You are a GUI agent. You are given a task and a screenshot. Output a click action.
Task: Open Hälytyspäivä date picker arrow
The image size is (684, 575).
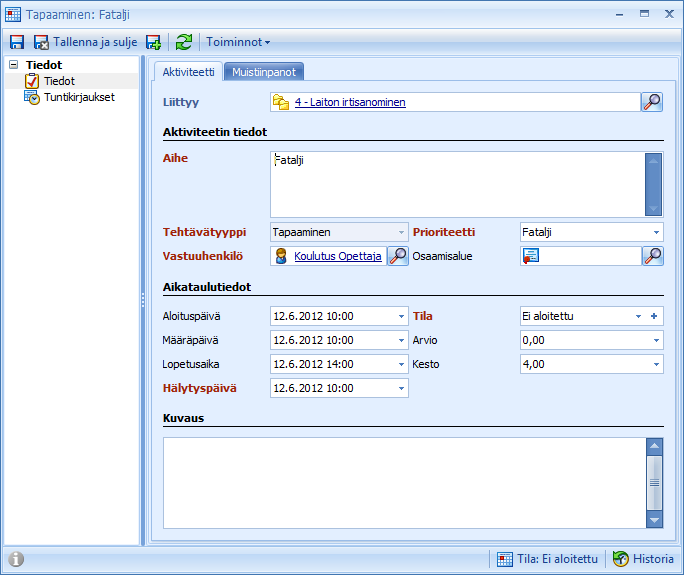pyautogui.click(x=401, y=388)
